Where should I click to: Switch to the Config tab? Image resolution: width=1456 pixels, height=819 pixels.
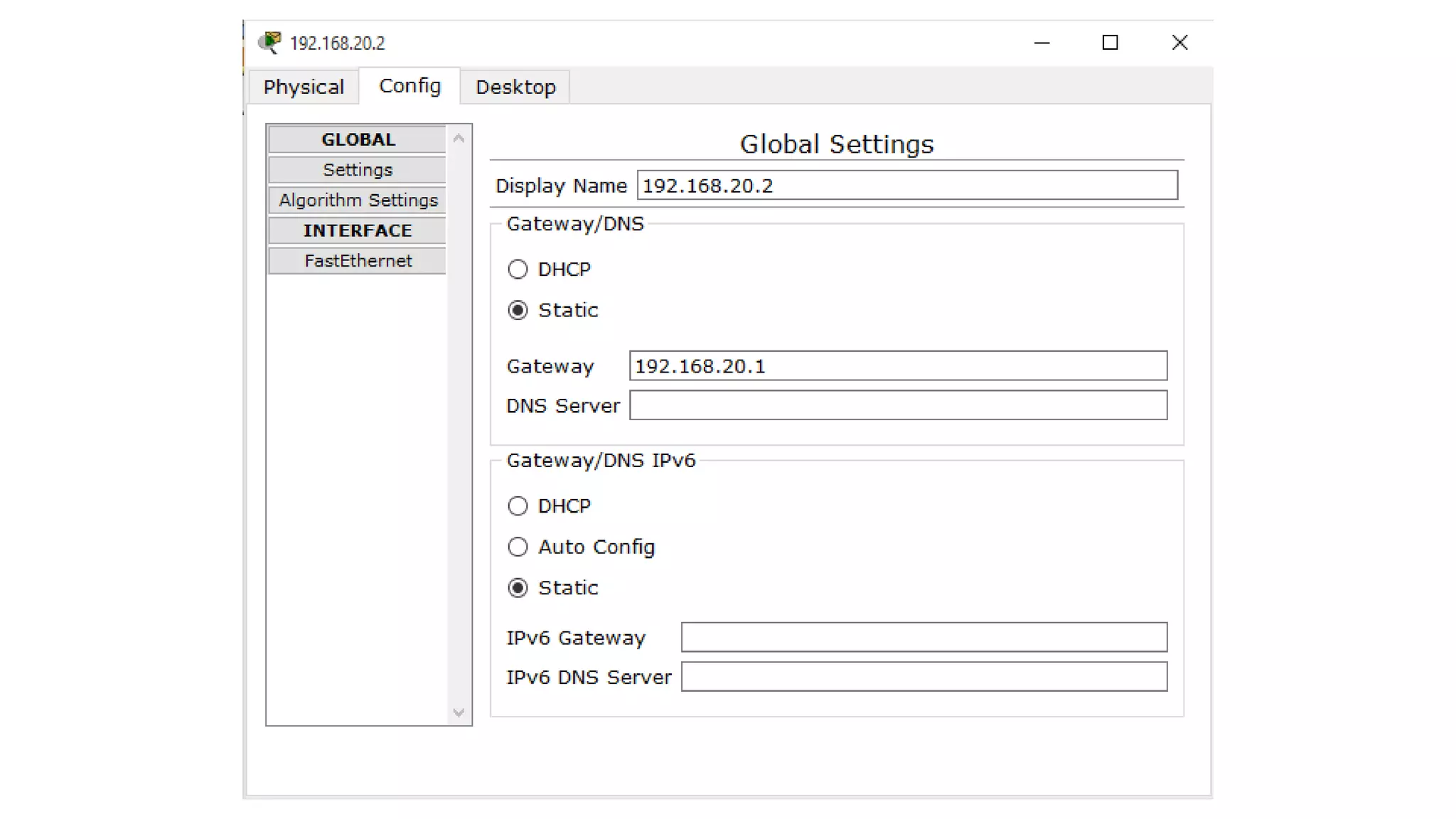click(x=409, y=86)
